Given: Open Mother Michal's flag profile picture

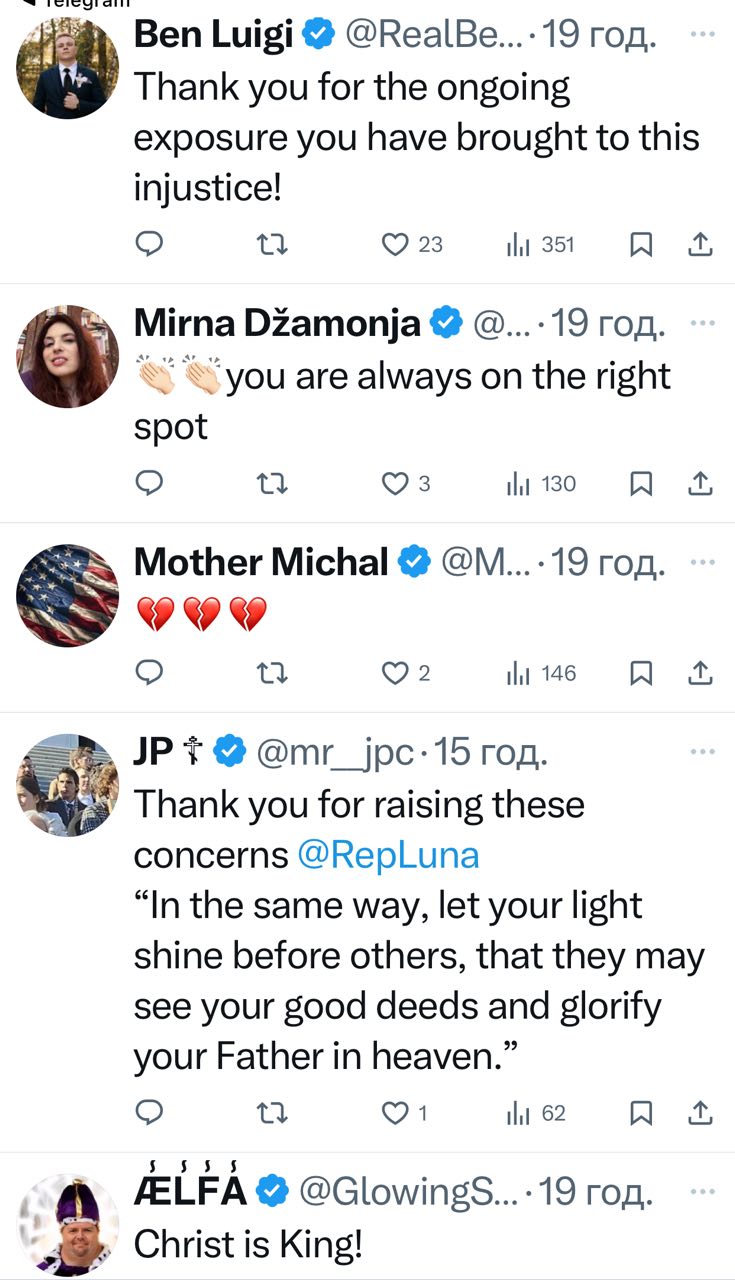Looking at the screenshot, I should tap(68, 594).
